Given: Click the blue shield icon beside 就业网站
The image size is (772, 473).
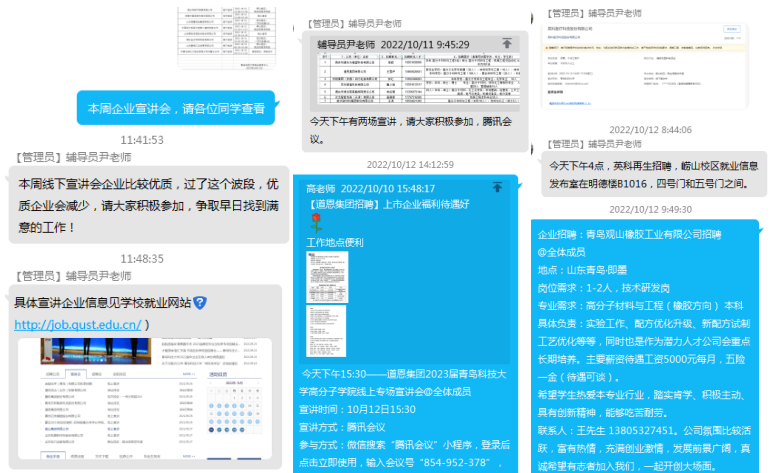Looking at the screenshot, I should coord(200,302).
